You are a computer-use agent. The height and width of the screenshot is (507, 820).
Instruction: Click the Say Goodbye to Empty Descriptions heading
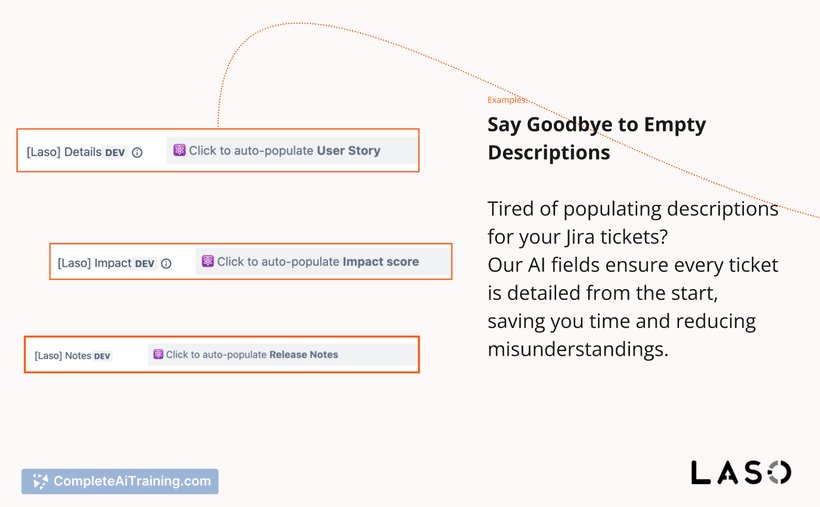click(597, 139)
